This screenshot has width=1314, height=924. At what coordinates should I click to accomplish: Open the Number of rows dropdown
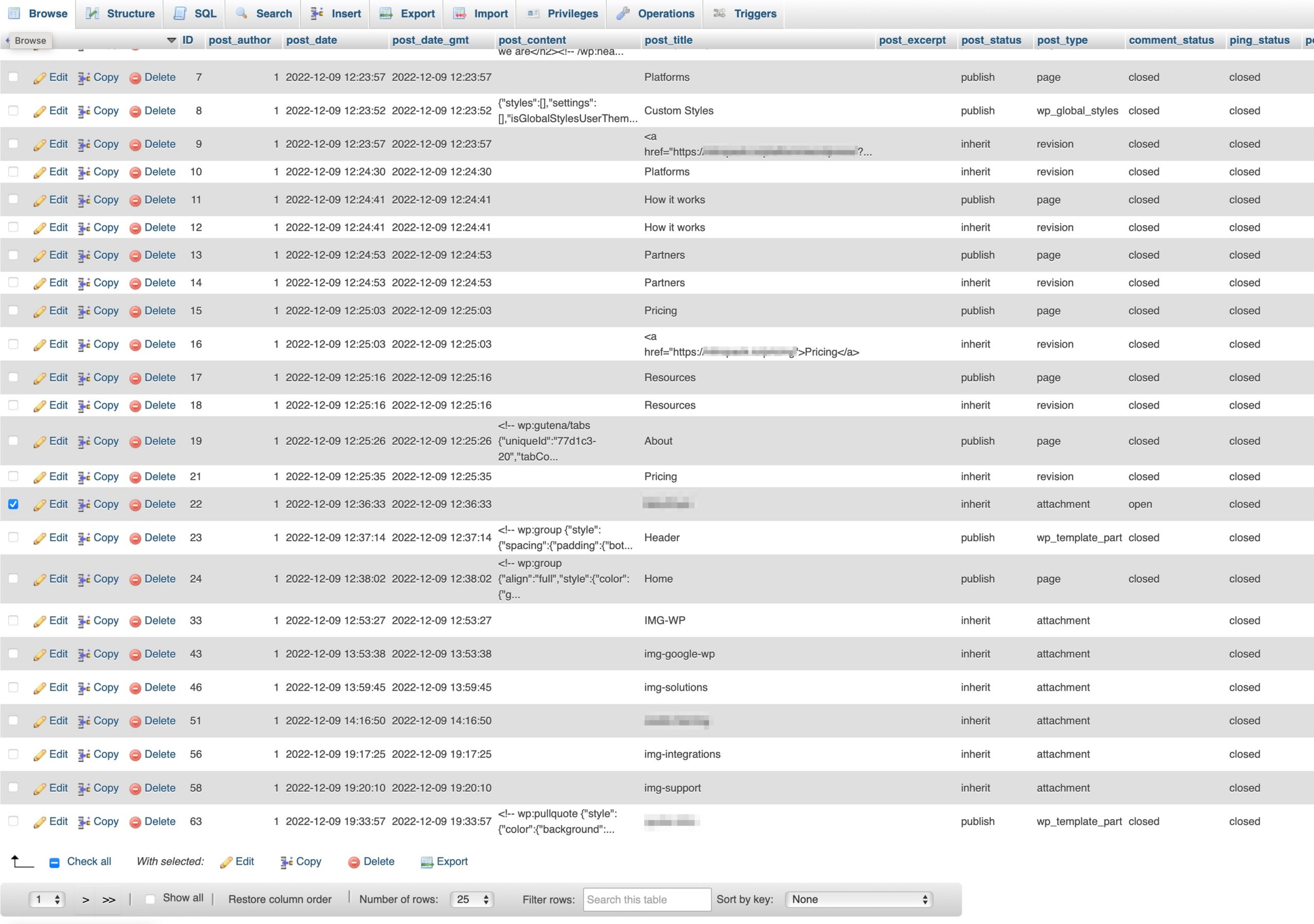coord(472,899)
